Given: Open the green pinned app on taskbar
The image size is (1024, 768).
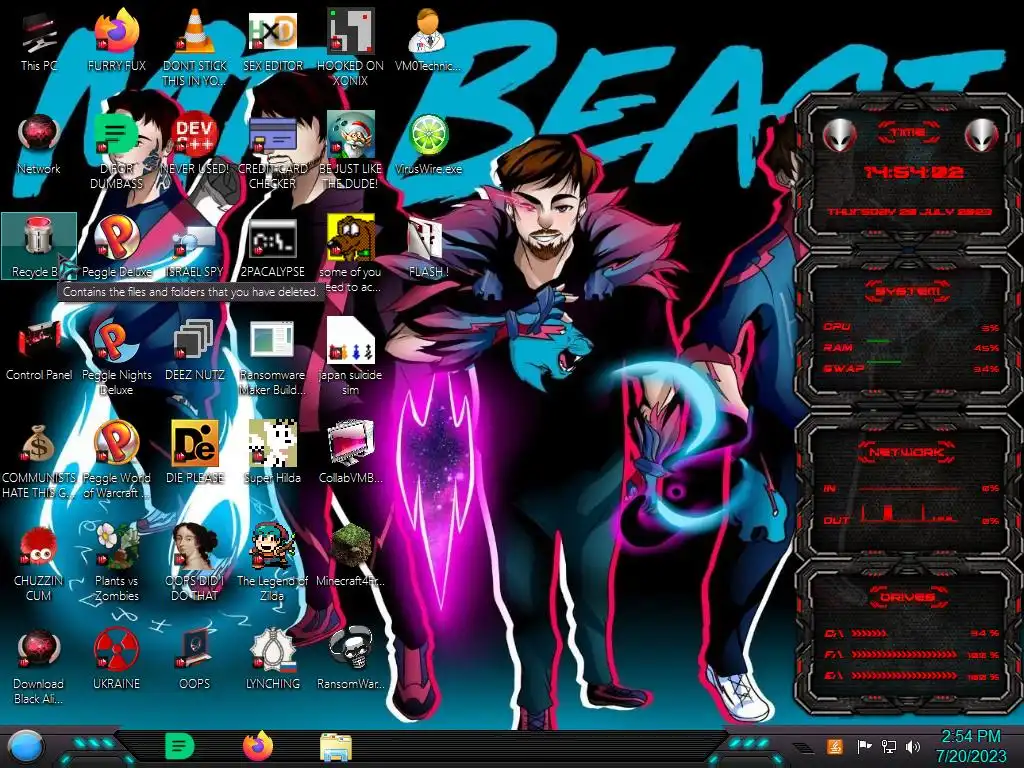Looking at the screenshot, I should pos(180,746).
